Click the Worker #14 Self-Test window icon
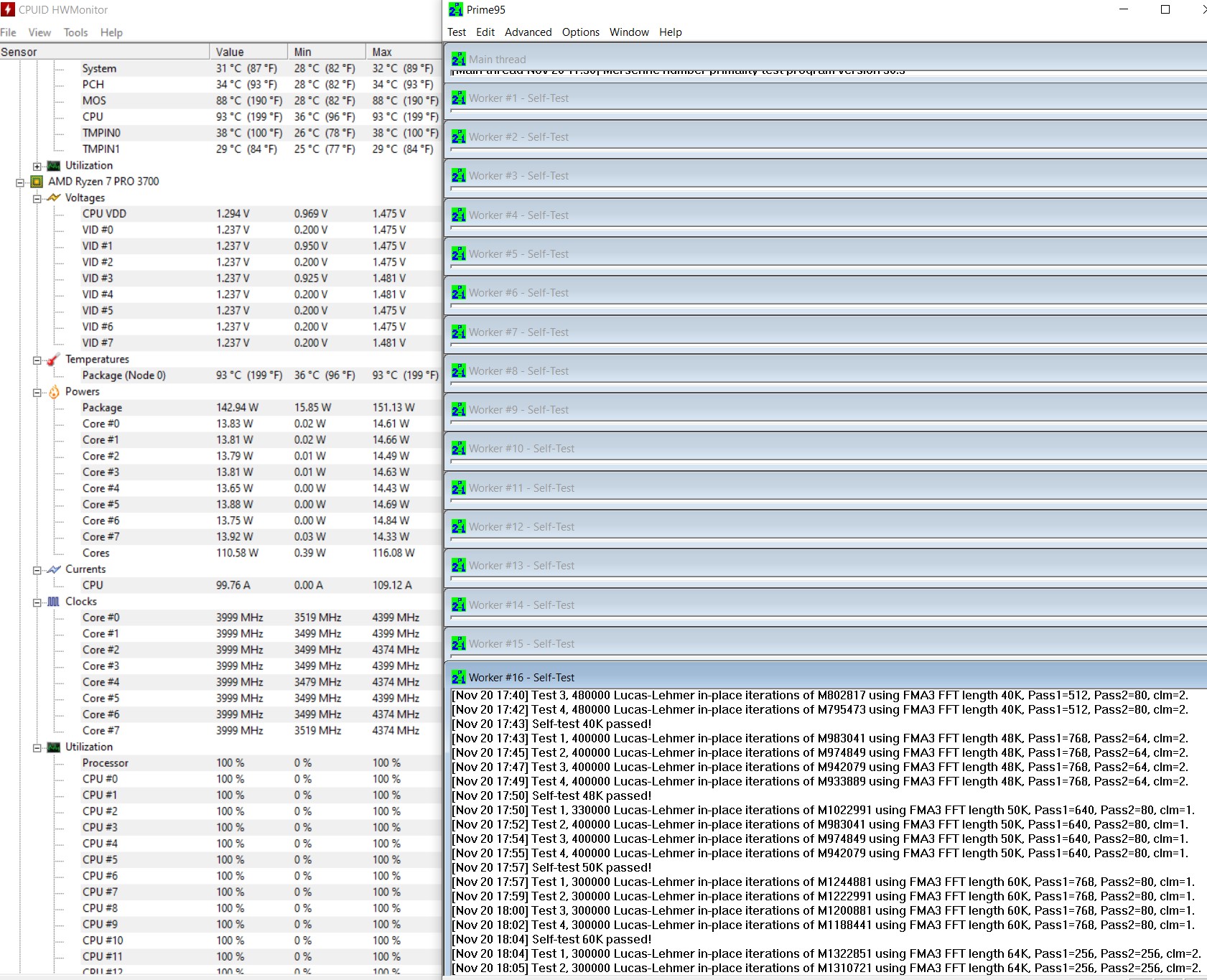Image resolution: width=1207 pixels, height=980 pixels. [459, 605]
